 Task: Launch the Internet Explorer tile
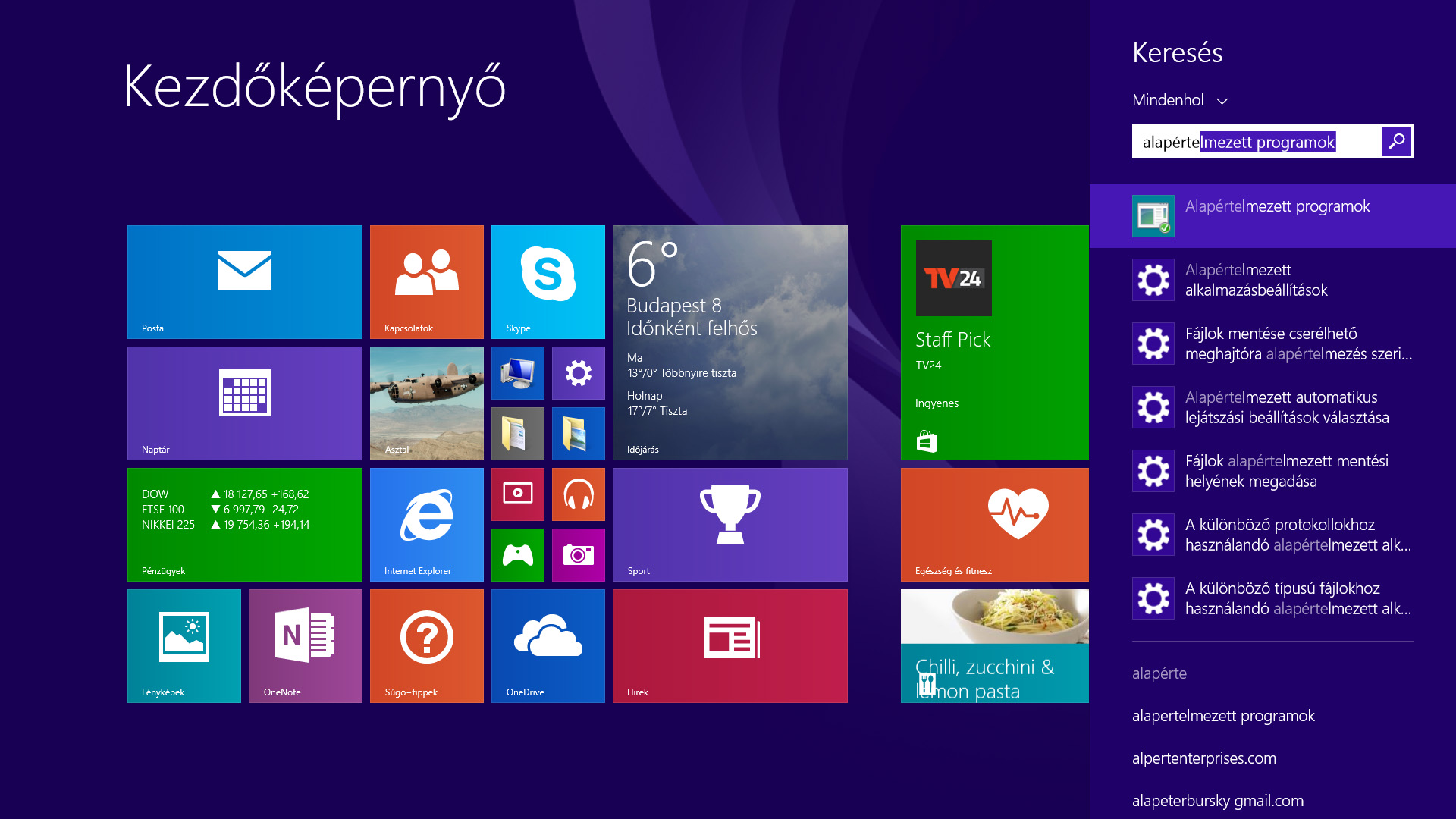(x=426, y=524)
